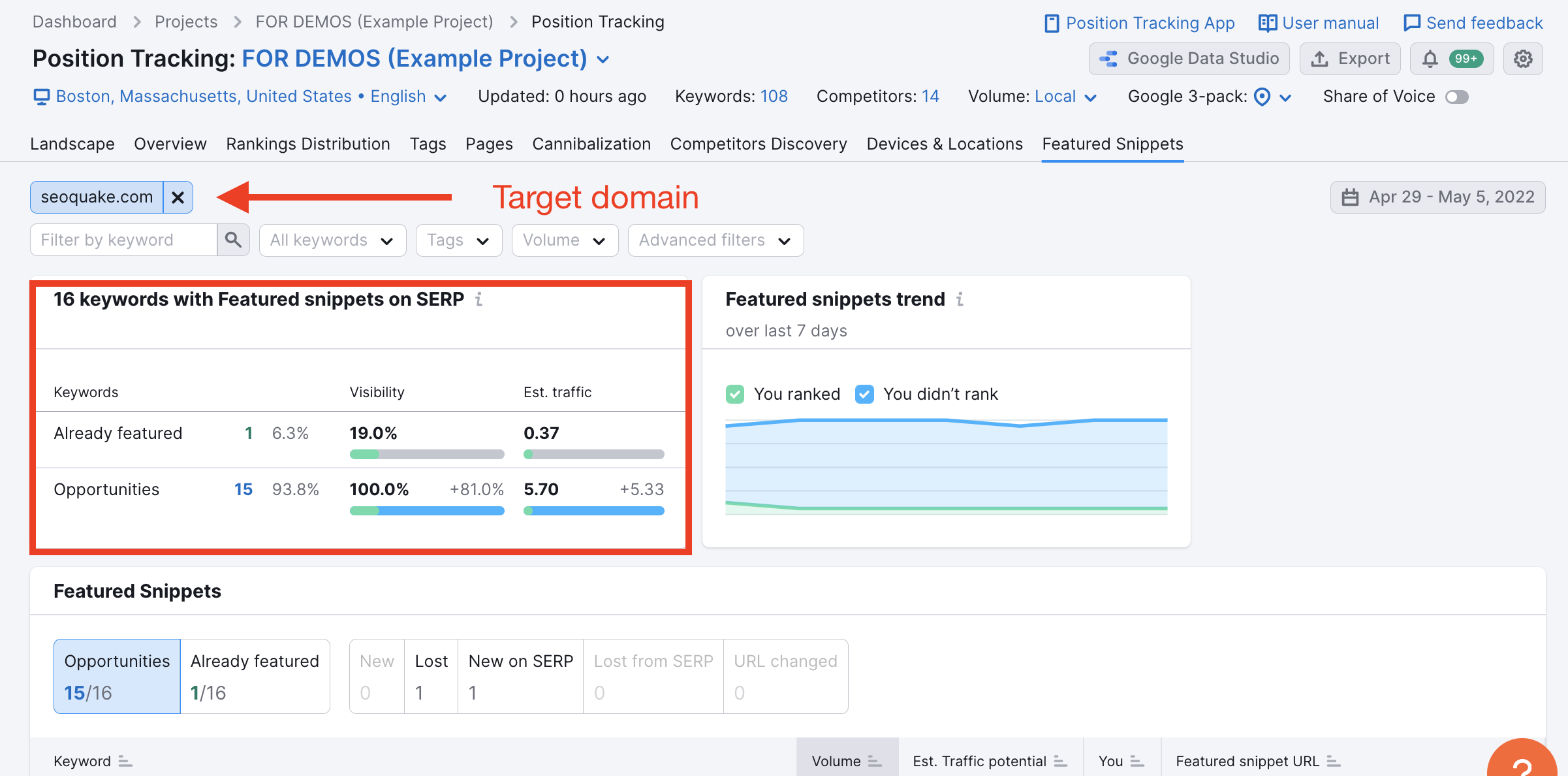Click info icon beside Featured snippets trend

(x=960, y=299)
